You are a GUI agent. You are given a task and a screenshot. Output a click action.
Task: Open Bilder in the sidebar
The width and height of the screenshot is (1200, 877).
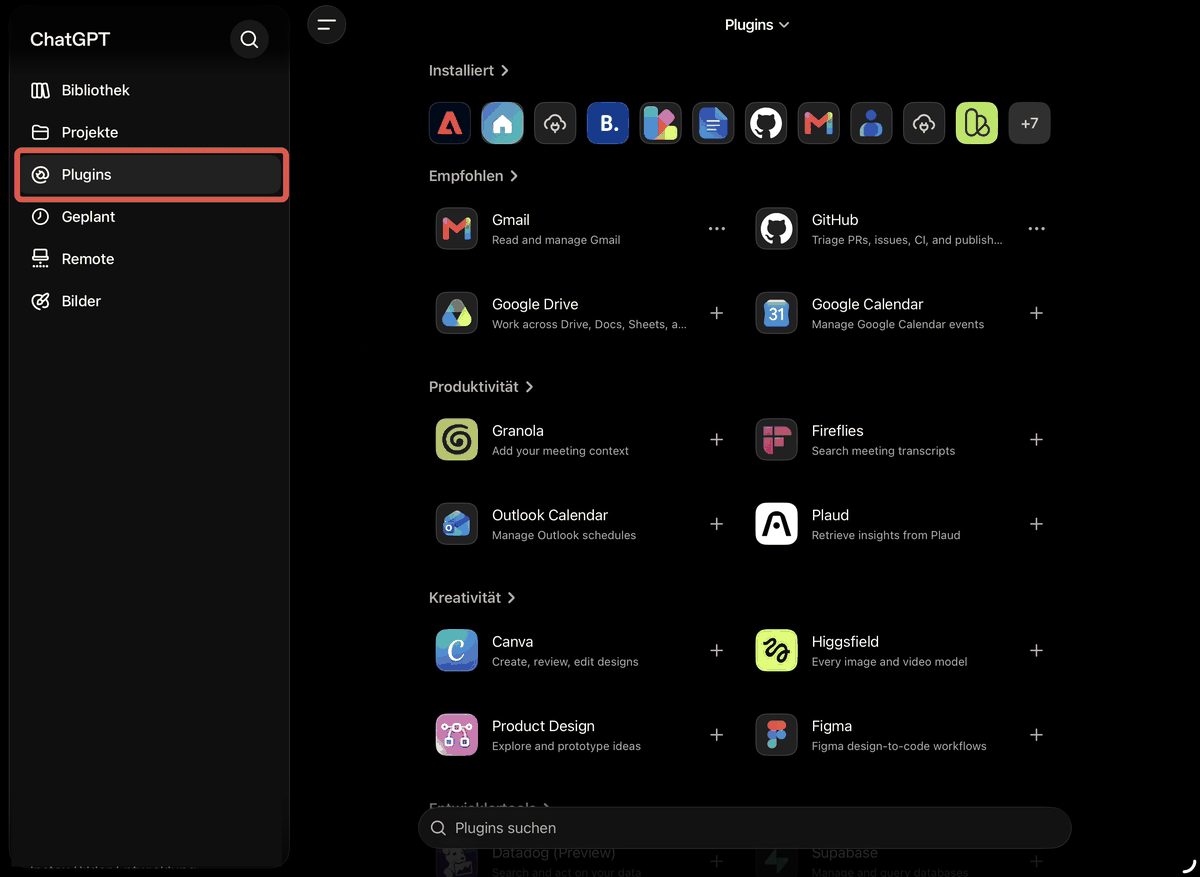click(151, 301)
